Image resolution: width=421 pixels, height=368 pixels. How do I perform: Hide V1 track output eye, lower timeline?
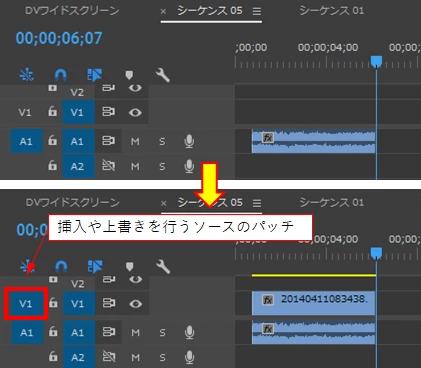(x=135, y=304)
